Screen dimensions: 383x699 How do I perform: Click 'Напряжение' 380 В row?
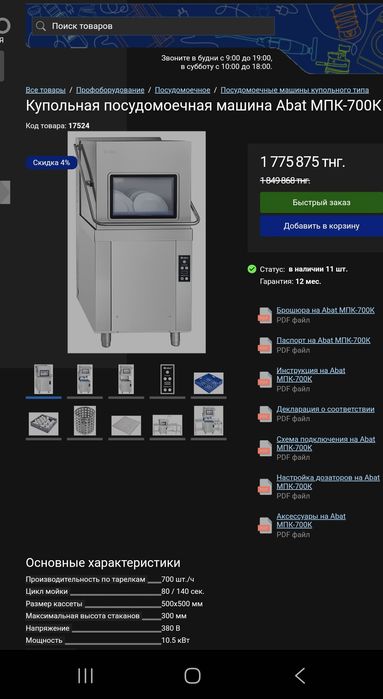[103, 628]
